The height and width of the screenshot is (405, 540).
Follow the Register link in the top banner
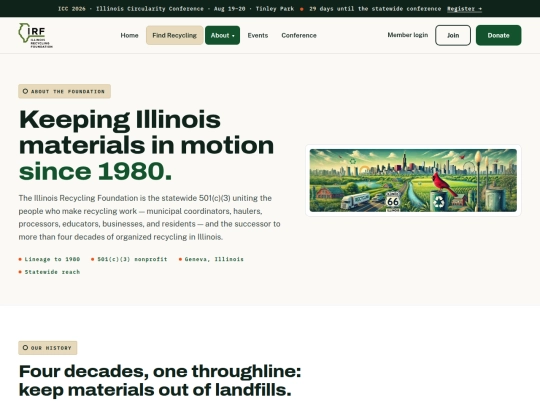coord(464,9)
